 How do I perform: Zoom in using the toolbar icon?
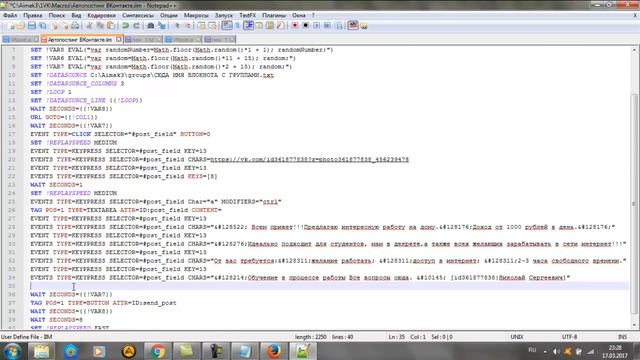click(177, 26)
